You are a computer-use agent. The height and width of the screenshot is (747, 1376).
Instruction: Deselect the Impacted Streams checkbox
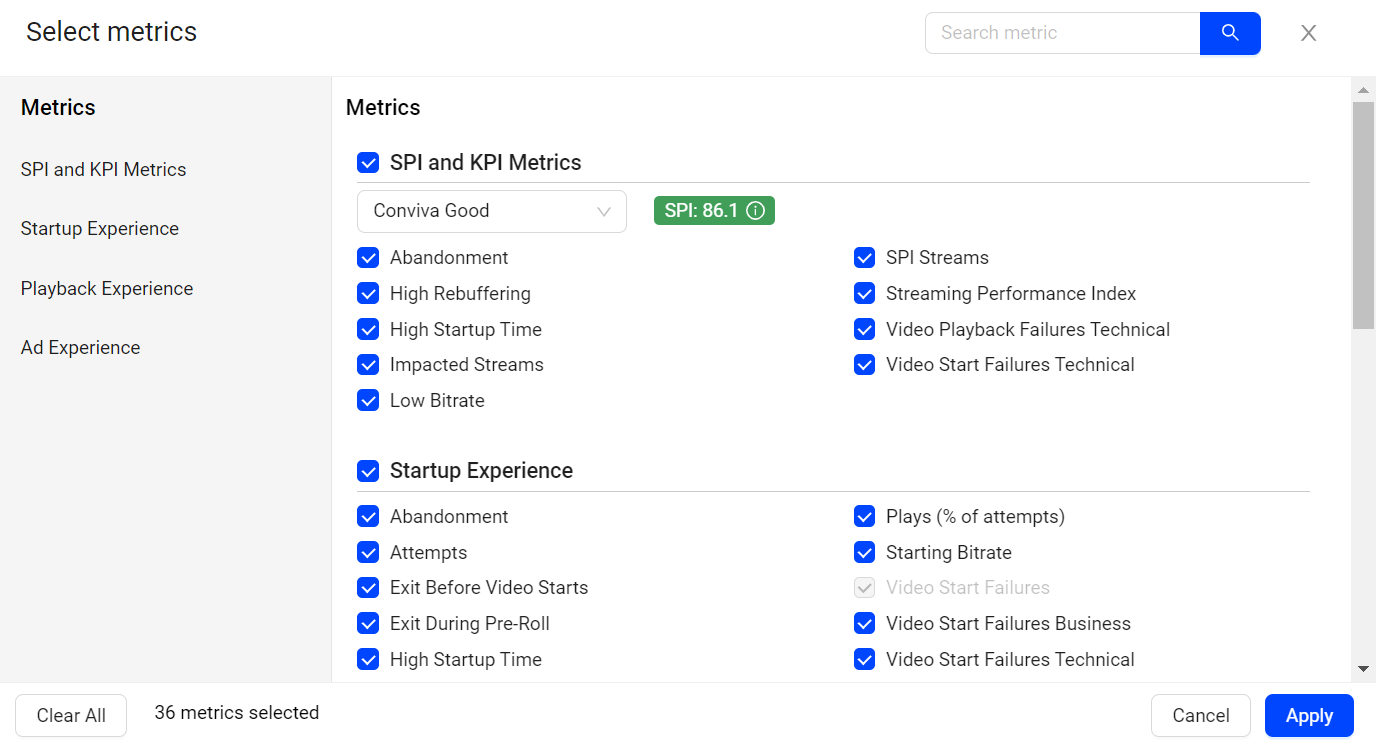(368, 365)
